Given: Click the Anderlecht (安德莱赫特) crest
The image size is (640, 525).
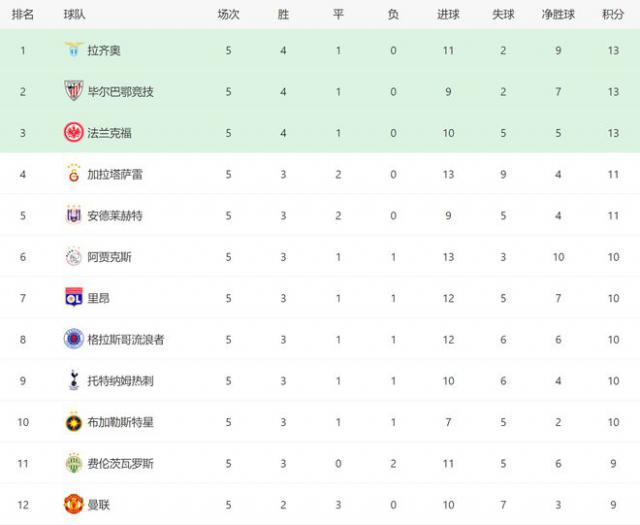Looking at the screenshot, I should (73, 215).
